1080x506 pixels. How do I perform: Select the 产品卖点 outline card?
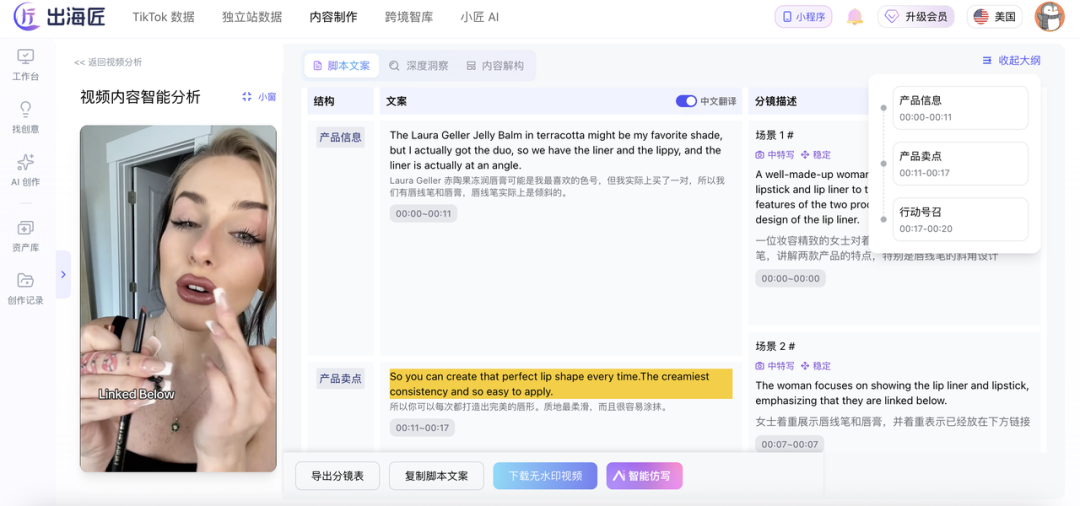click(x=960, y=164)
